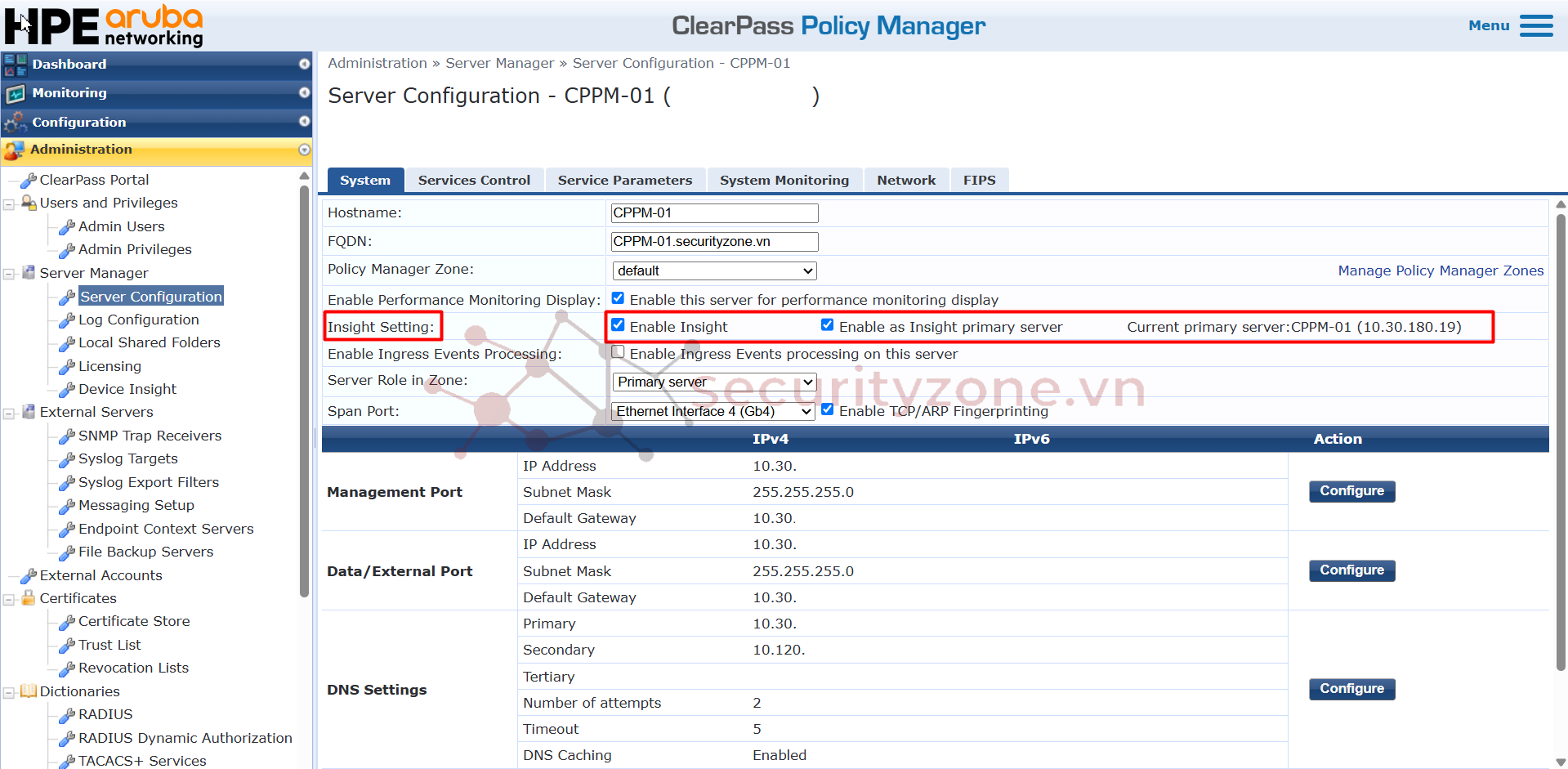Click the SNMP Trap Receivers wrench icon
Screen dimensions: 1568x769
click(x=67, y=436)
